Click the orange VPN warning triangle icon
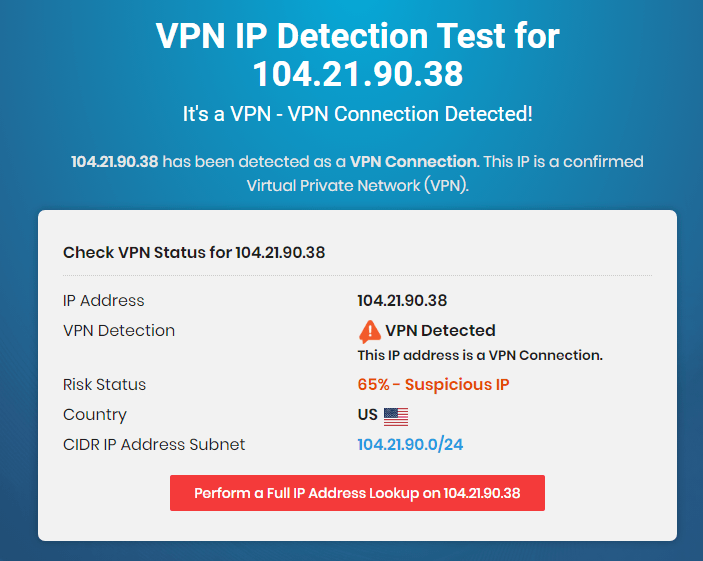703x561 pixels. pyautogui.click(x=369, y=331)
